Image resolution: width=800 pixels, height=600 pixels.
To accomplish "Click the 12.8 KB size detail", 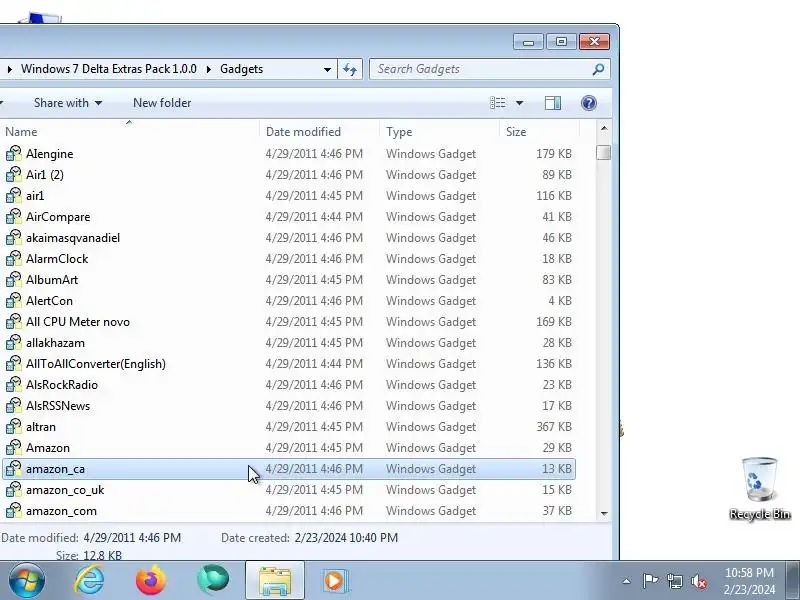I will pos(101,556).
